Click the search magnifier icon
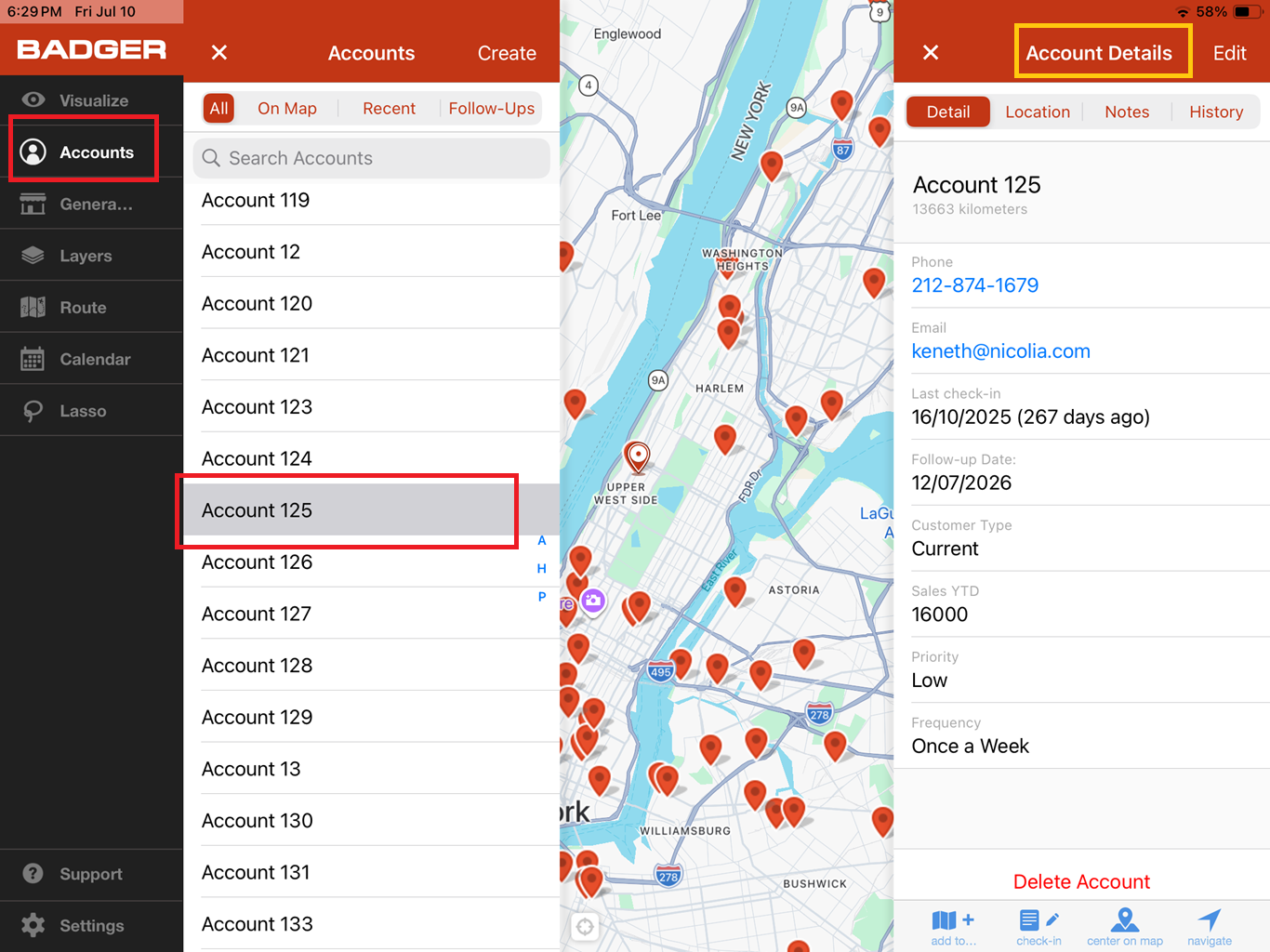This screenshot has height=952, width=1270. pyautogui.click(x=212, y=158)
